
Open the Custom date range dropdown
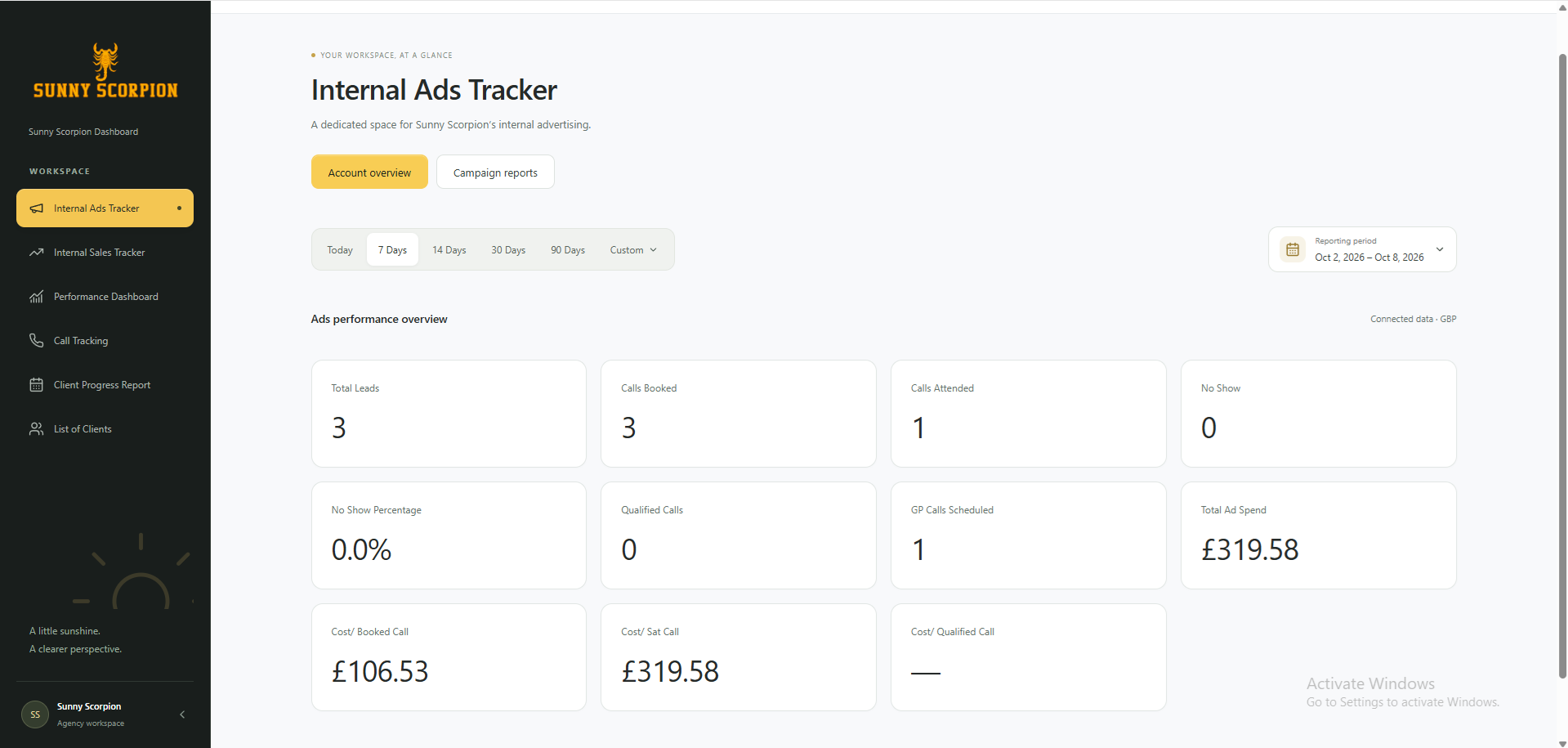633,250
